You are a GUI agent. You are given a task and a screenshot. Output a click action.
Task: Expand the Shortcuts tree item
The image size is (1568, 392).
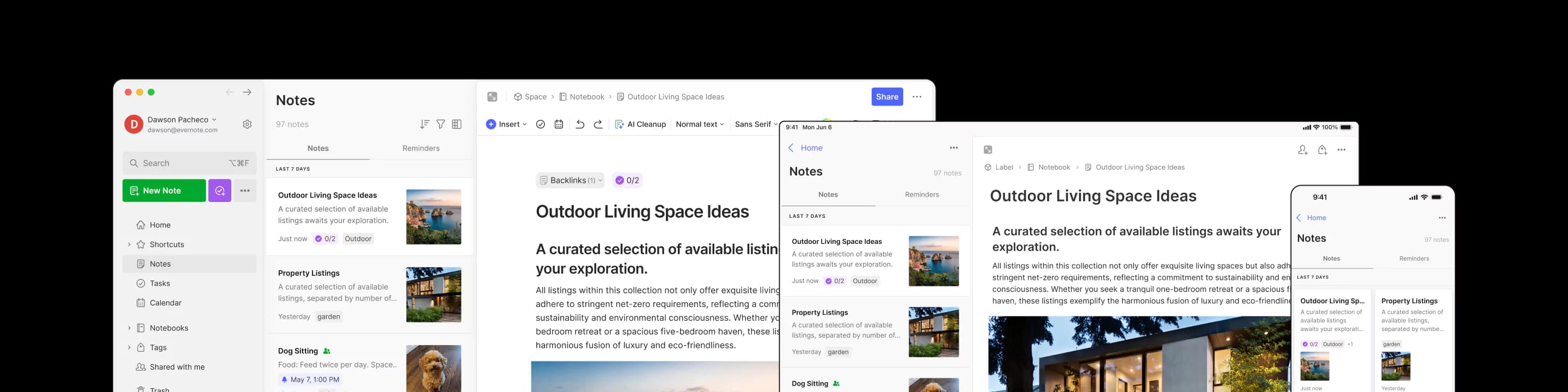(x=129, y=244)
